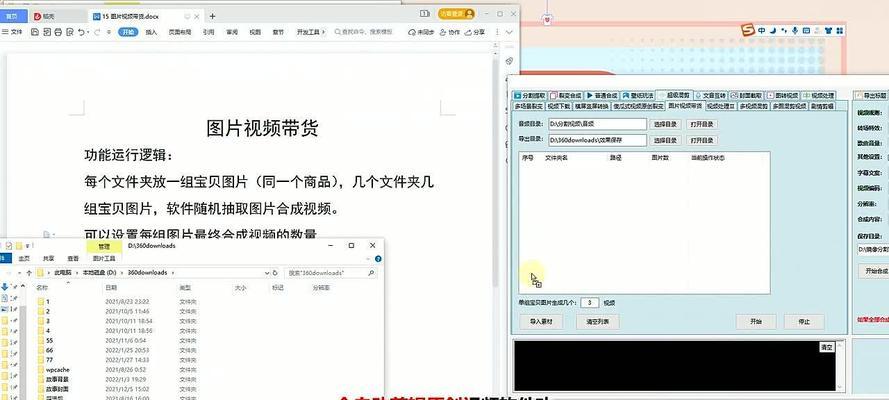Click the Sogou input method S logo
This screenshot has width=889, height=400.
[748, 31]
